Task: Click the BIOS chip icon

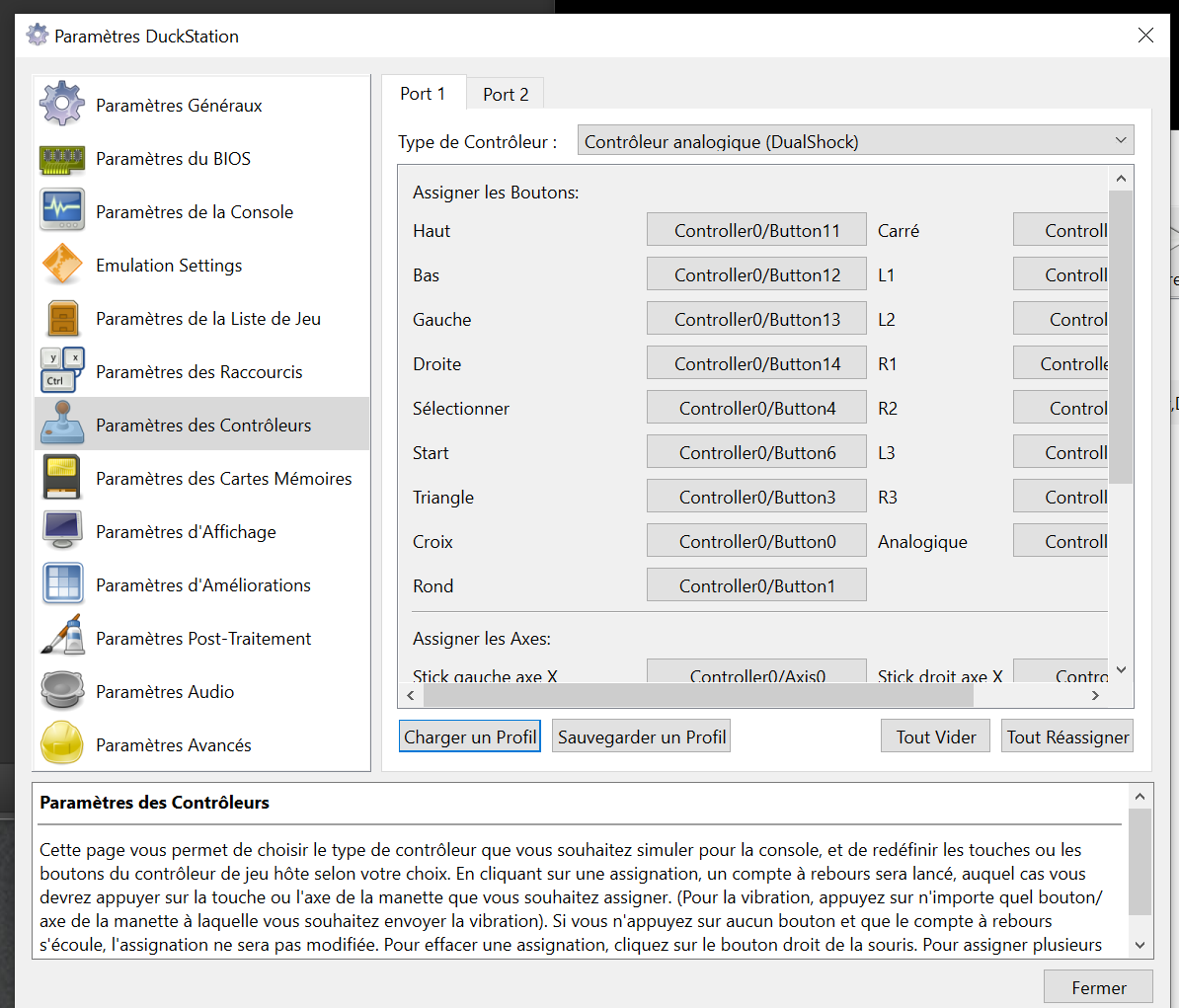Action: (62, 158)
